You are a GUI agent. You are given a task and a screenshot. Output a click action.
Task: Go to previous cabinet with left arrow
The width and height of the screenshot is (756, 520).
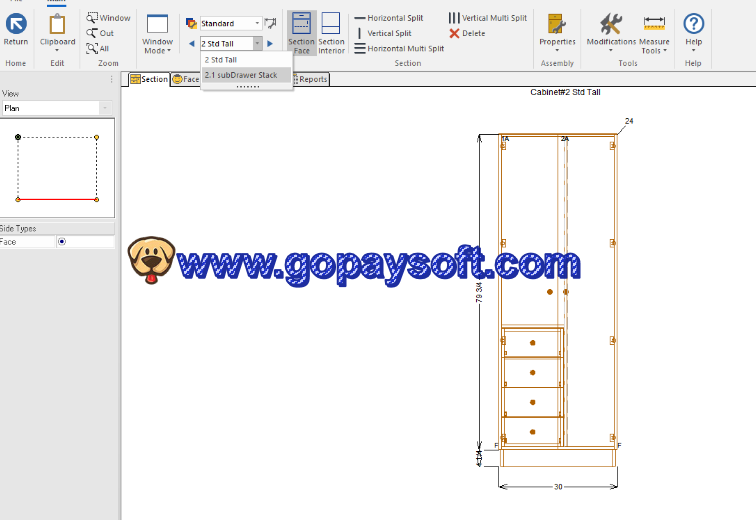(191, 43)
